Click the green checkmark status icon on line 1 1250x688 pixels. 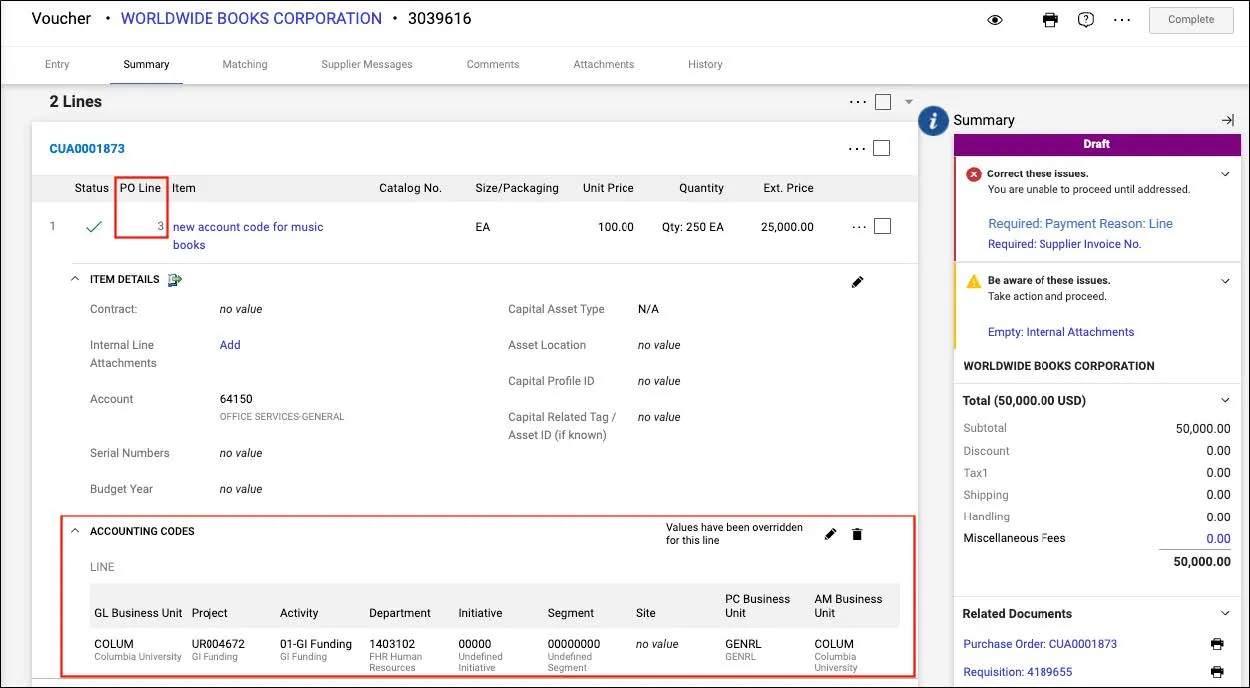[93, 227]
